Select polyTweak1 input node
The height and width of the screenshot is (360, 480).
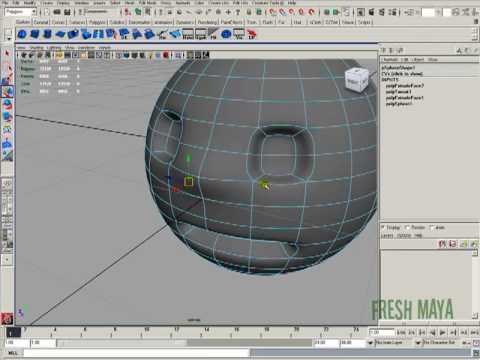pyautogui.click(x=399, y=92)
